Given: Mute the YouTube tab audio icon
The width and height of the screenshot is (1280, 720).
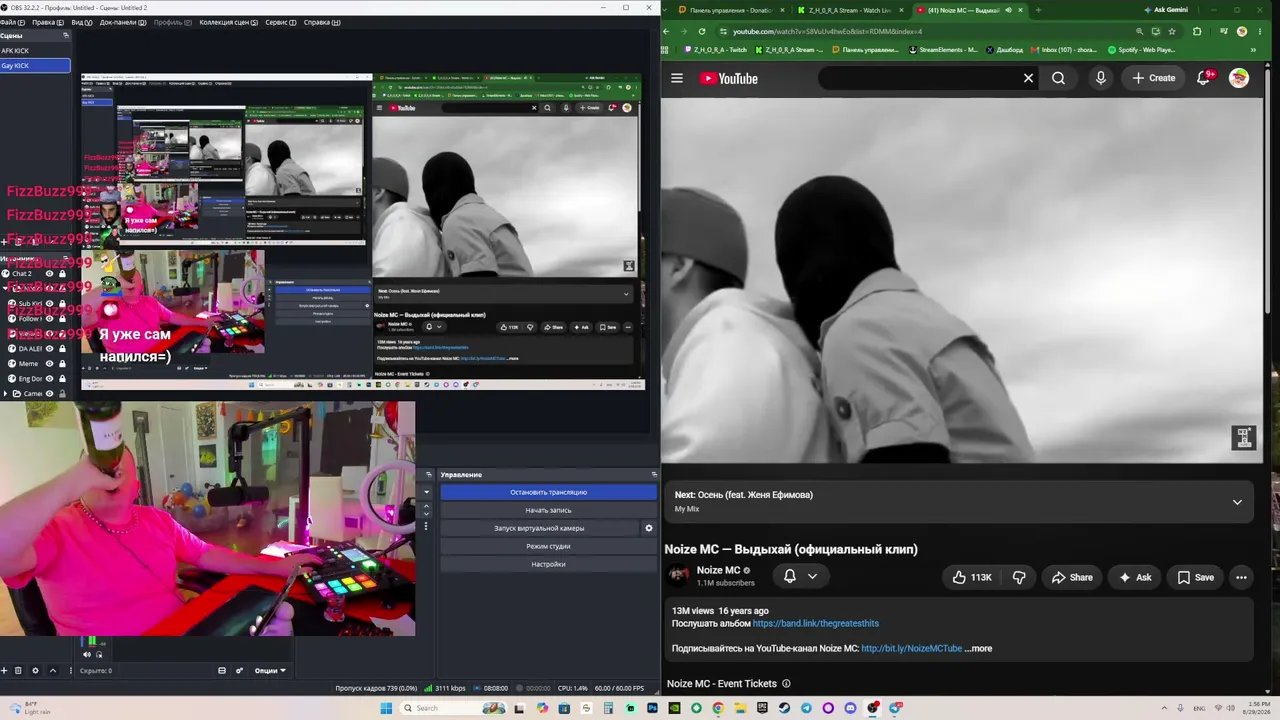Looking at the screenshot, I should click(x=1008, y=10).
